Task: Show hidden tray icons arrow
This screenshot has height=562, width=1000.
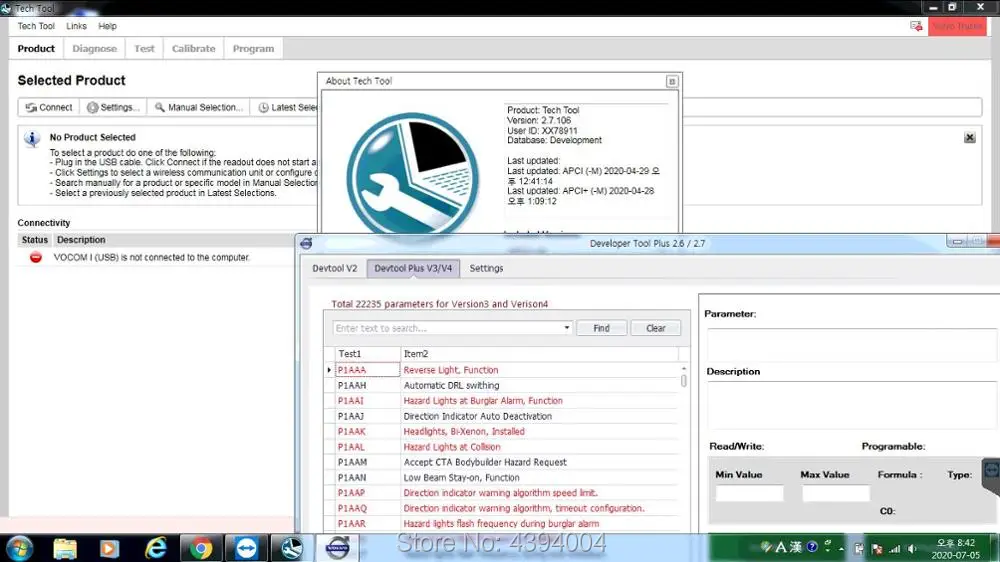Action: (x=841, y=549)
